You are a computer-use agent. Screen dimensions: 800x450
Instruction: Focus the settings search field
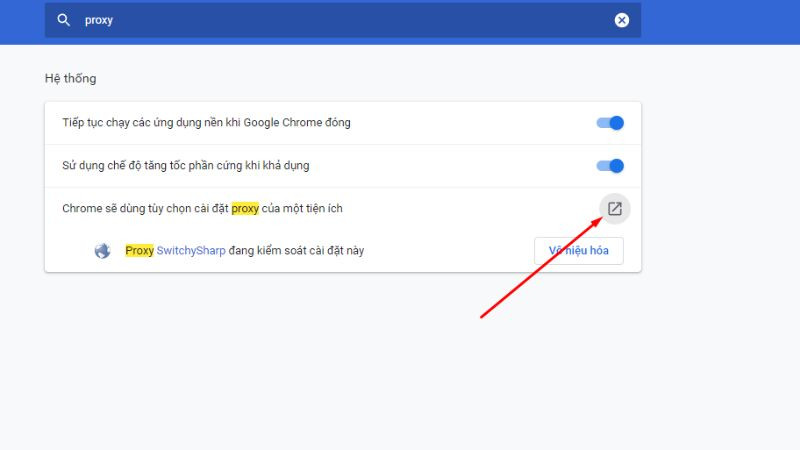[x=343, y=20]
